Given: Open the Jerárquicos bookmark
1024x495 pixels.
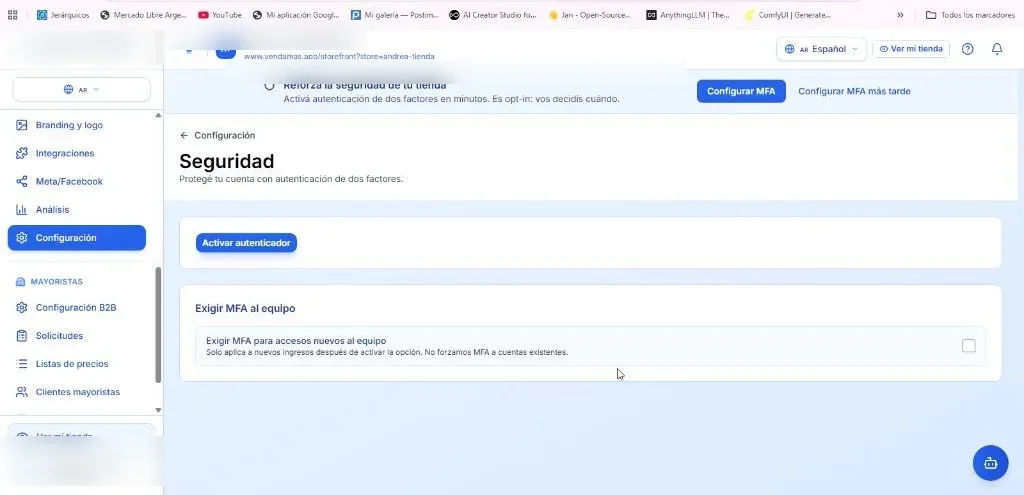Looking at the screenshot, I should [63, 15].
